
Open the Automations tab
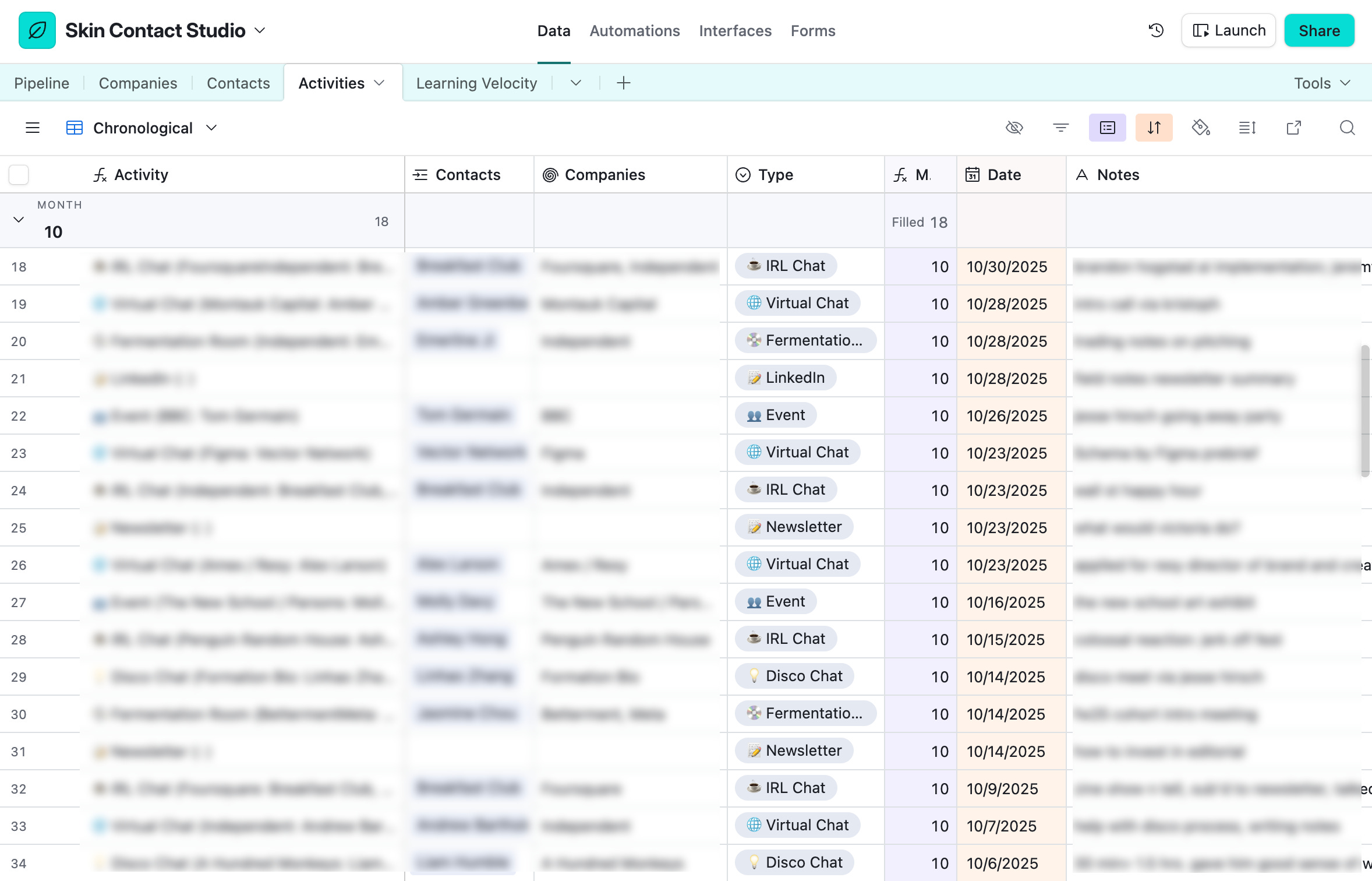click(635, 31)
